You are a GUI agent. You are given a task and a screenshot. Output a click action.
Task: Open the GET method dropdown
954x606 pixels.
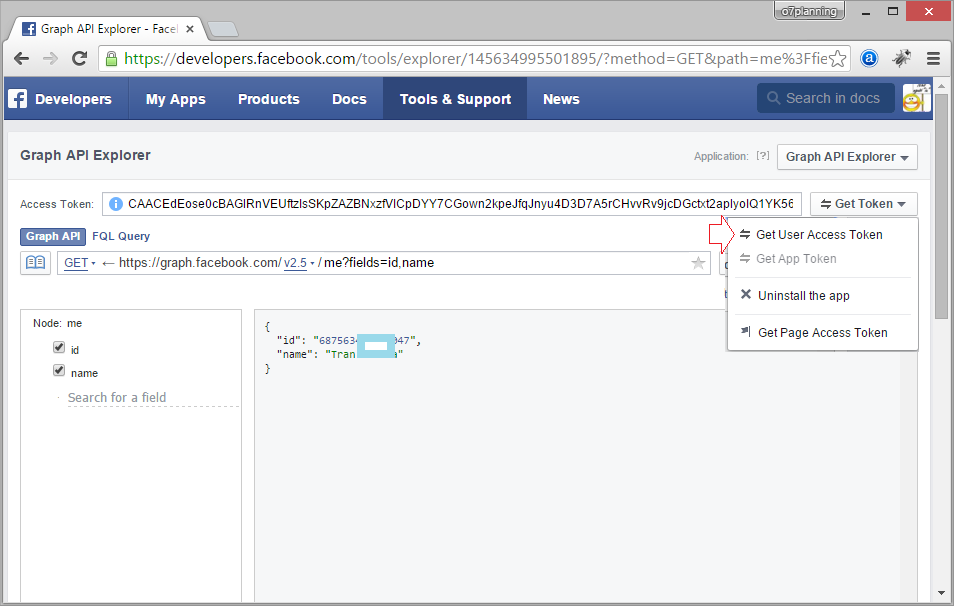80,263
